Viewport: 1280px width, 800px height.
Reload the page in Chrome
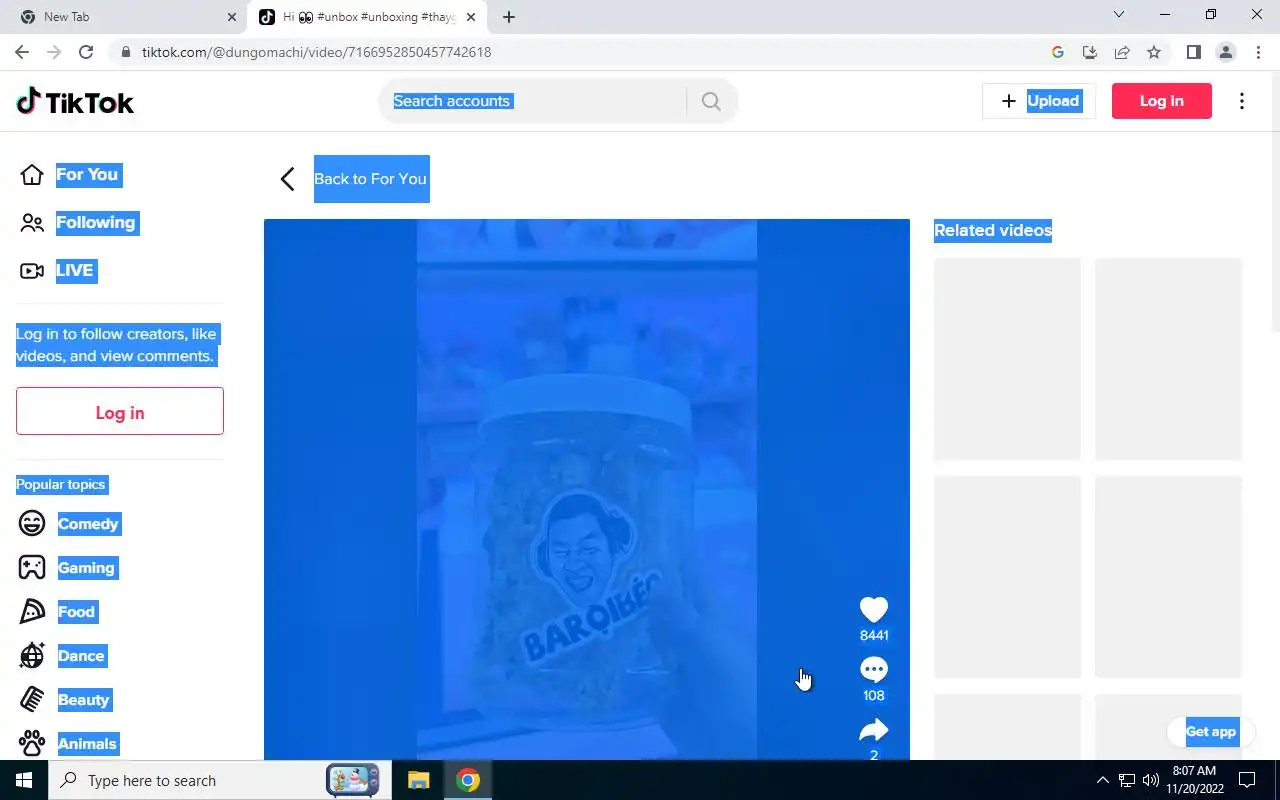pyautogui.click(x=86, y=52)
